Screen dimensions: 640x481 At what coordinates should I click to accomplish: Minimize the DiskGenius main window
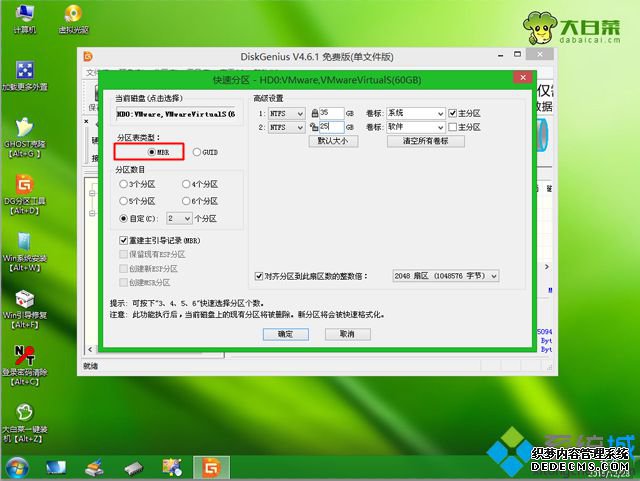tap(500, 55)
